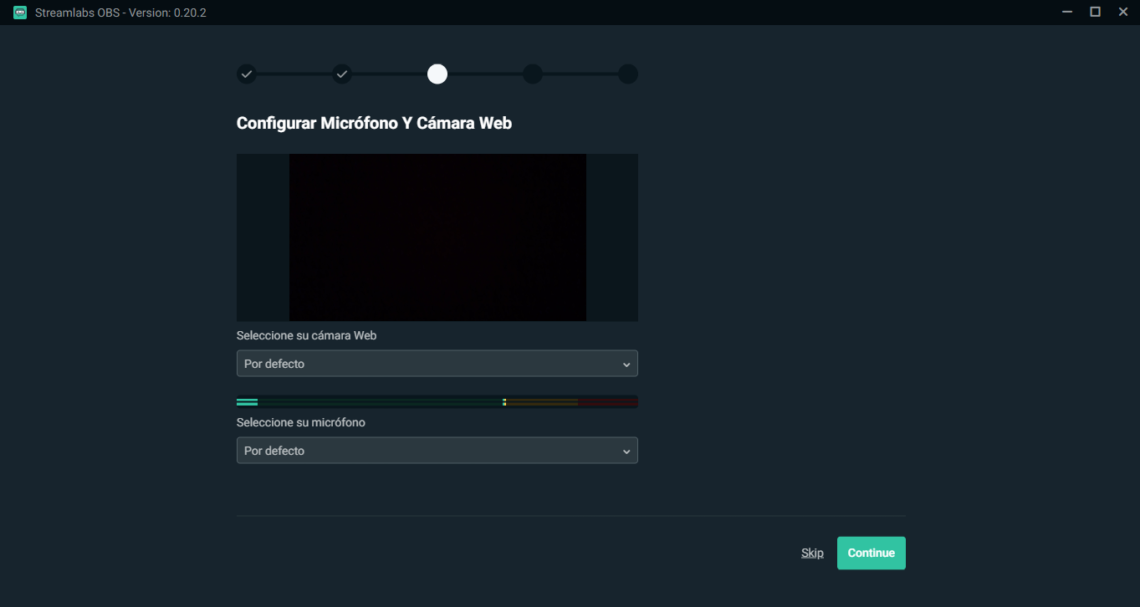
Task: Click the fifth setup step dot
Action: [627, 73]
